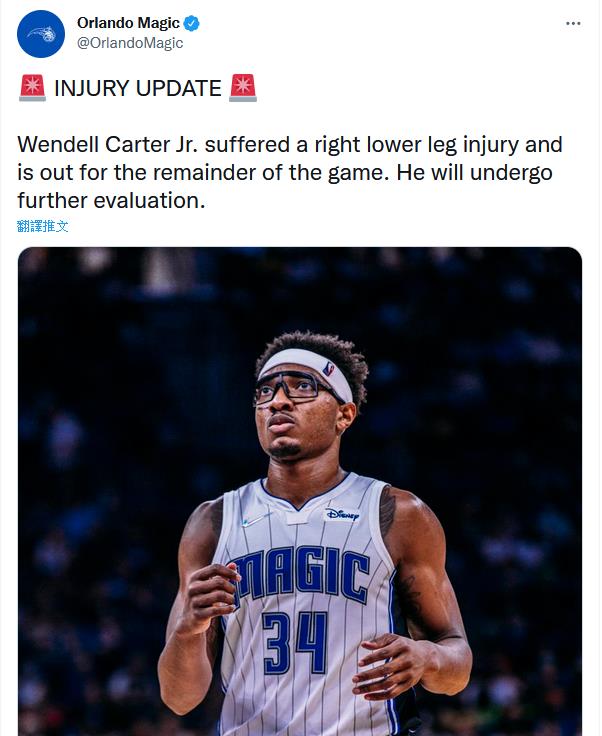
Task: Click the MAGIC wordmark on the jersey
Action: click(298, 576)
